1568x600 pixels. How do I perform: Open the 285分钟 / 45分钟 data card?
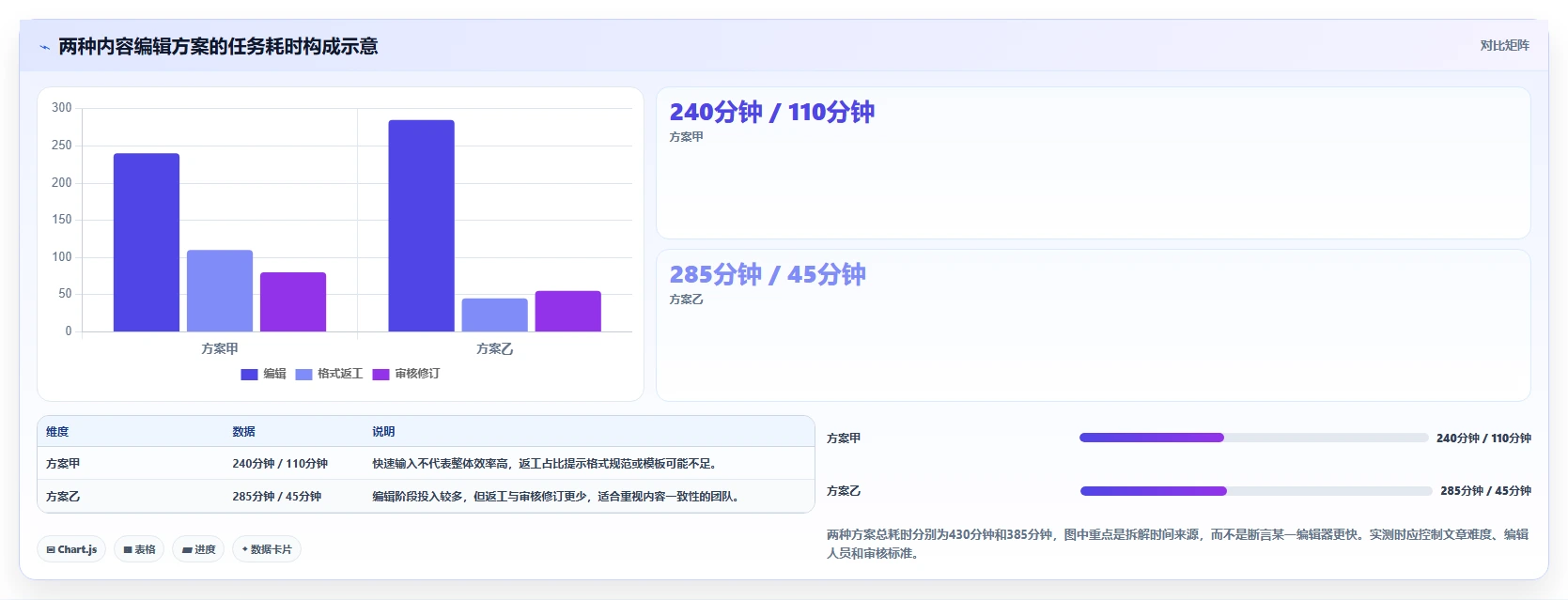[1093, 325]
